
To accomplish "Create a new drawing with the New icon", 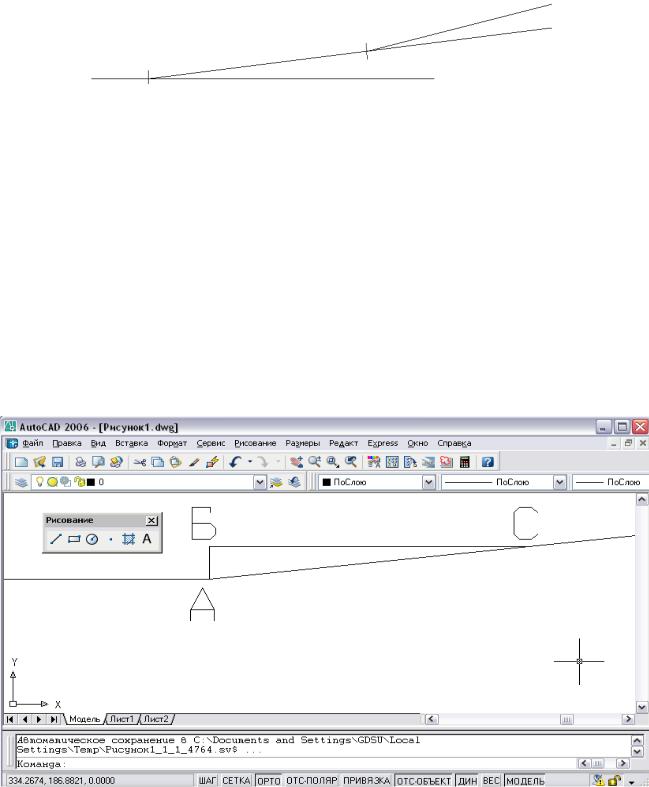I will (21, 462).
